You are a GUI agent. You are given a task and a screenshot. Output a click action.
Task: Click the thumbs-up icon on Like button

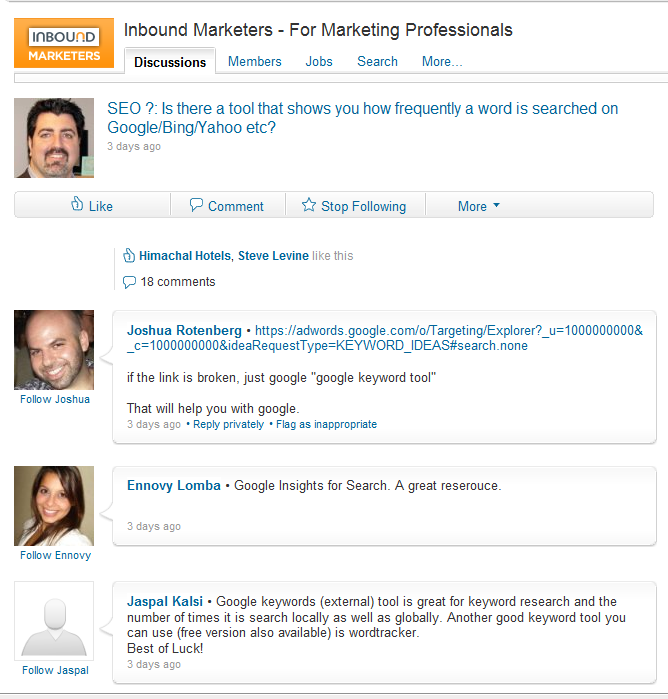77,204
